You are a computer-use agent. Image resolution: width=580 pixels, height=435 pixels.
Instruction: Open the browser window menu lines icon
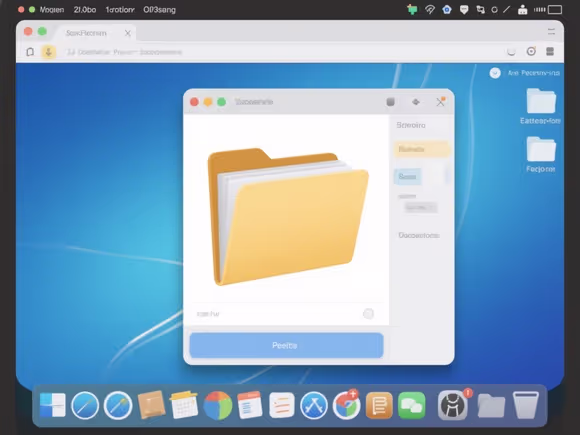pos(551,32)
